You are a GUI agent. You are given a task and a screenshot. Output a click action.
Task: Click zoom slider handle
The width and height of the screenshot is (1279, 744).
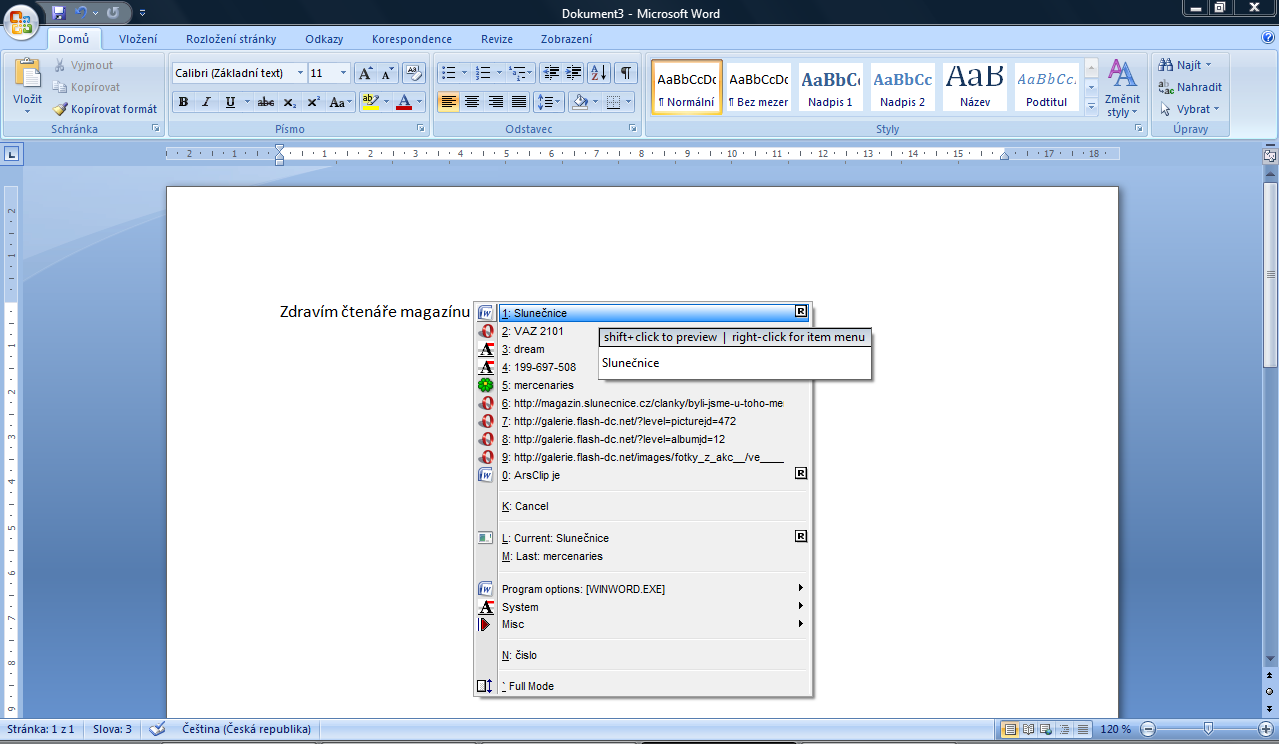click(1209, 729)
